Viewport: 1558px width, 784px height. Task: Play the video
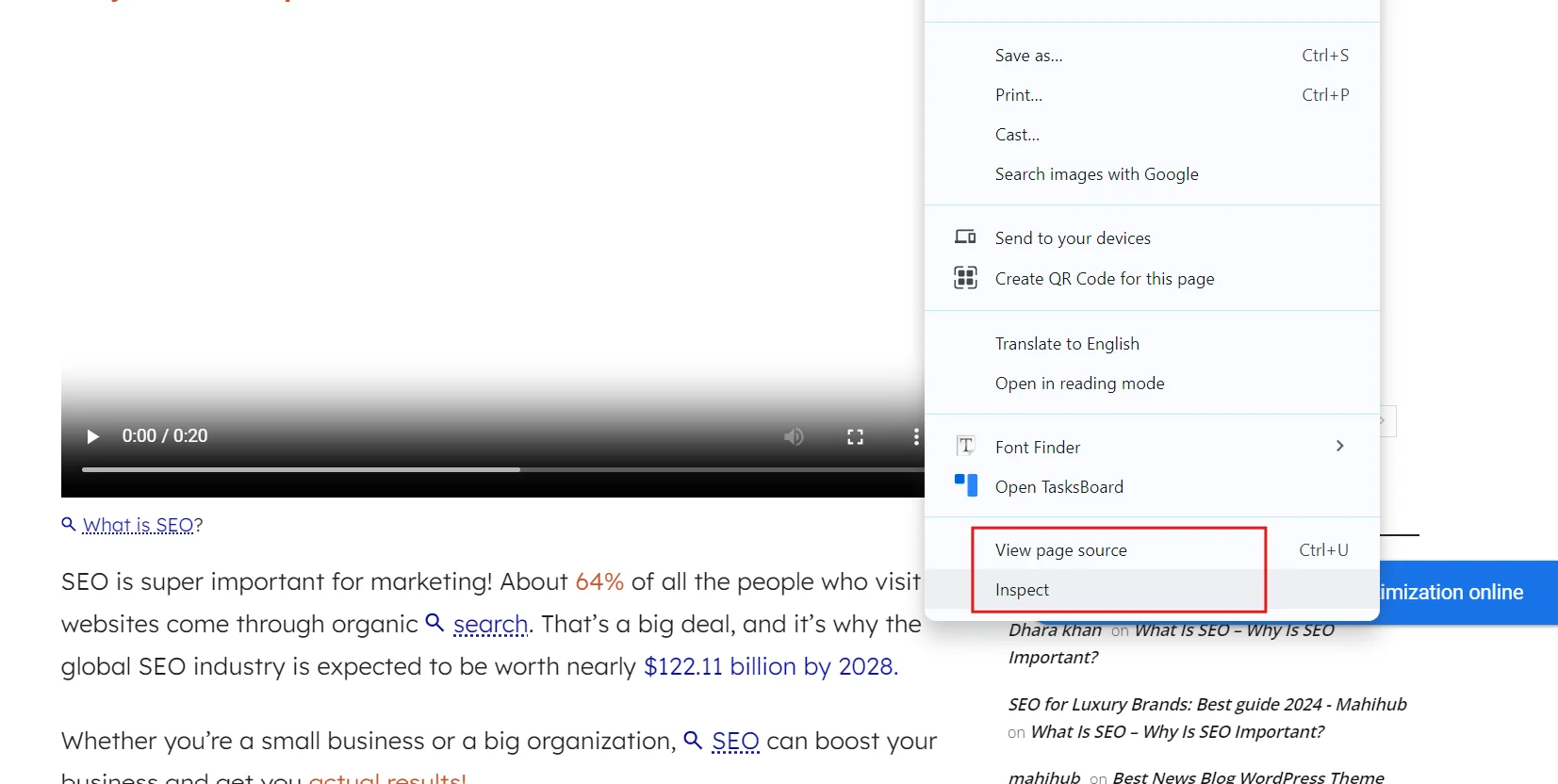92,436
